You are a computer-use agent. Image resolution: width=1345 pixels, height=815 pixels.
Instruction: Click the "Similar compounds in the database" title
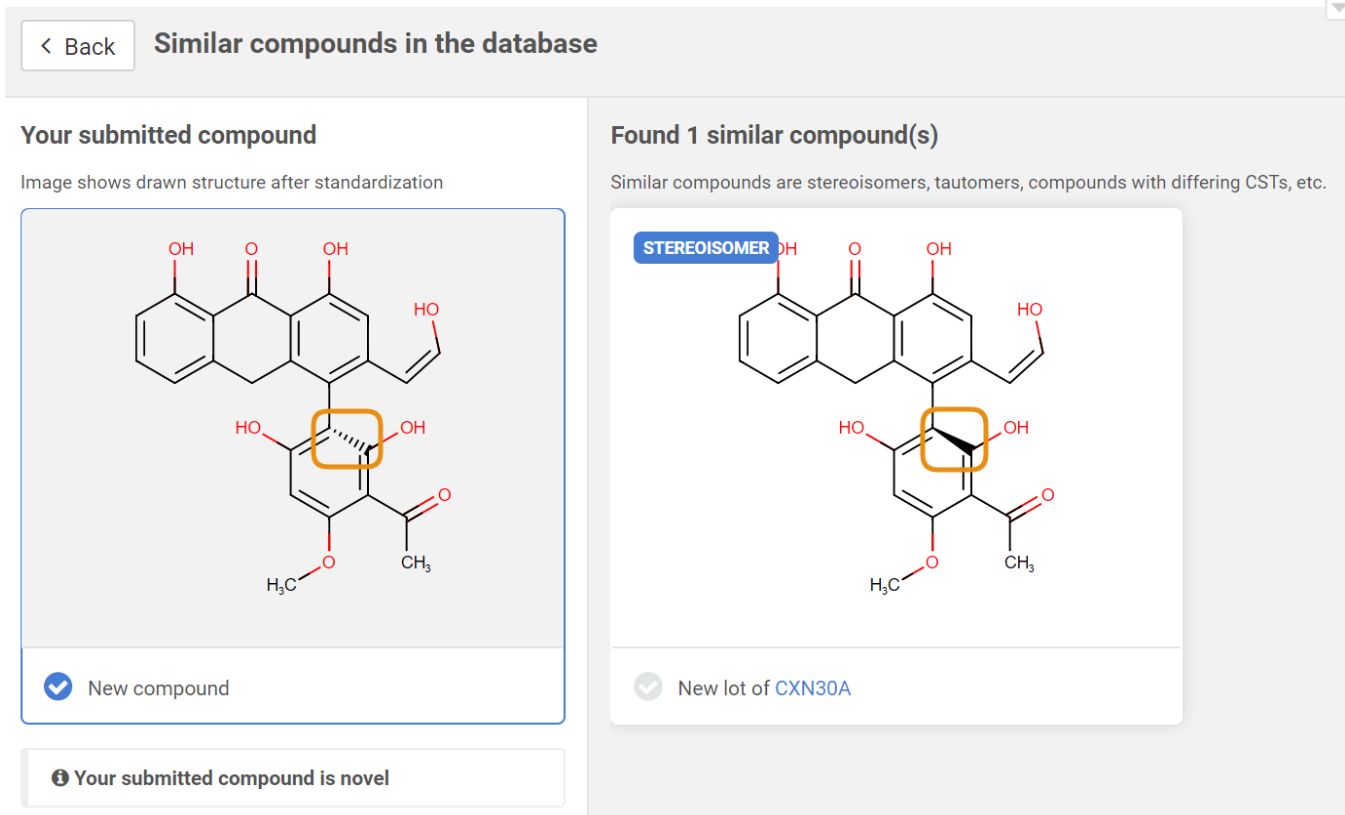(x=375, y=44)
